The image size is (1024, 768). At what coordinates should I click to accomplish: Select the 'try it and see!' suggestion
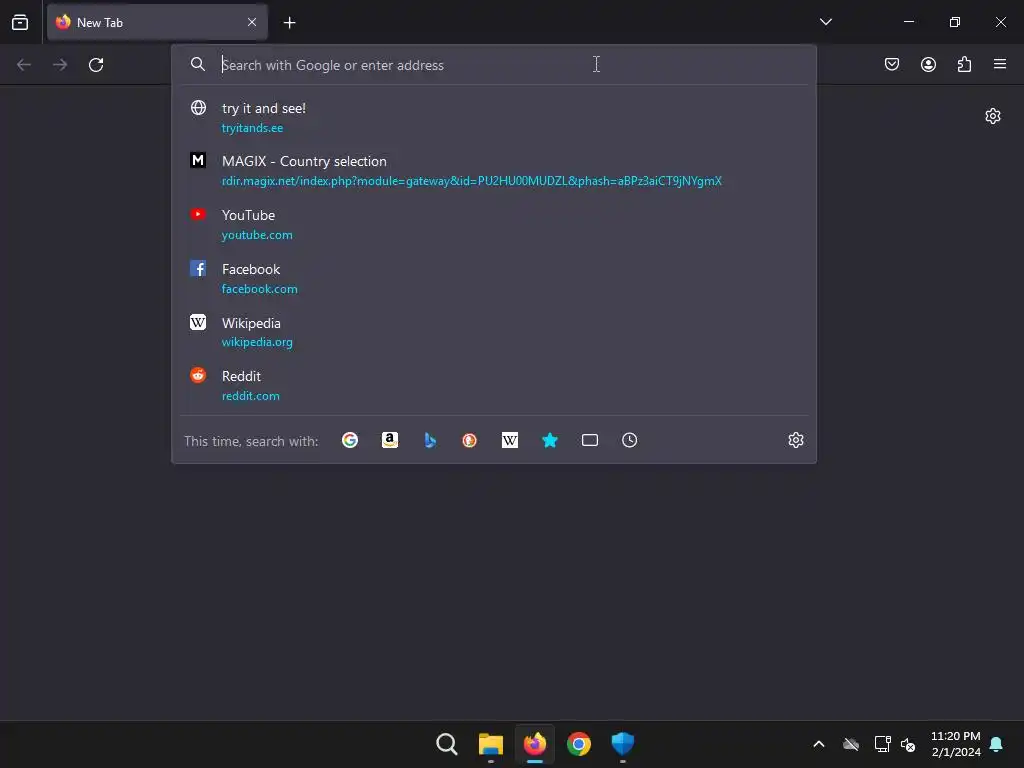click(x=494, y=118)
